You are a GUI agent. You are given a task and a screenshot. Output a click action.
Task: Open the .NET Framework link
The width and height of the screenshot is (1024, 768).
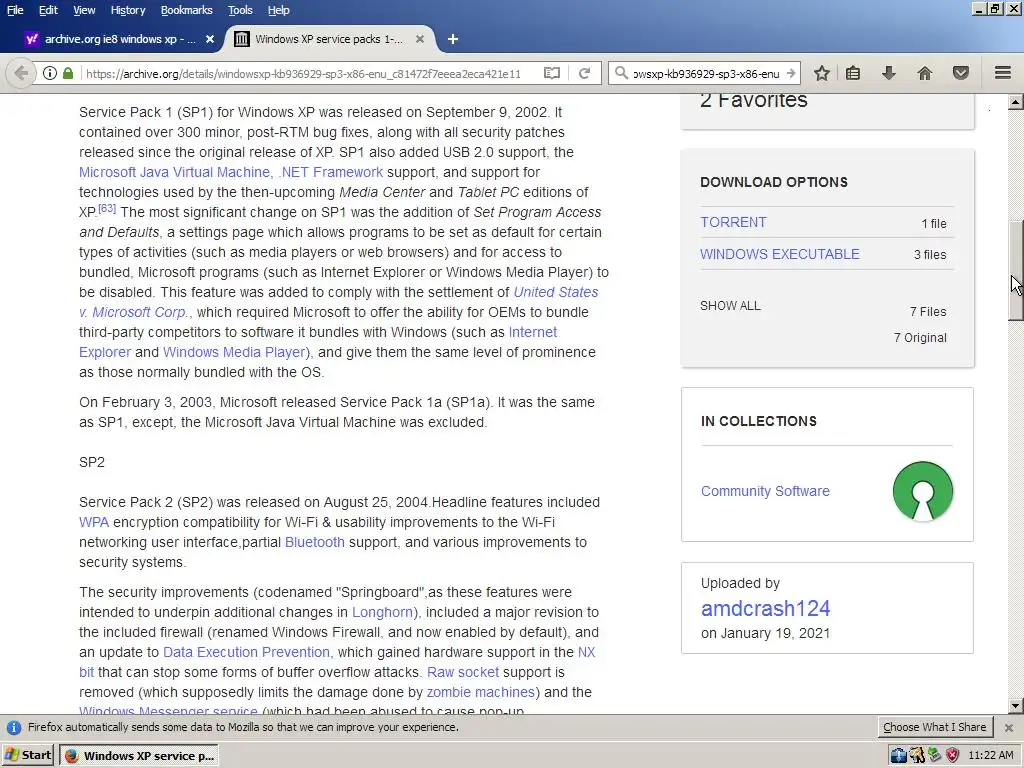[330, 172]
